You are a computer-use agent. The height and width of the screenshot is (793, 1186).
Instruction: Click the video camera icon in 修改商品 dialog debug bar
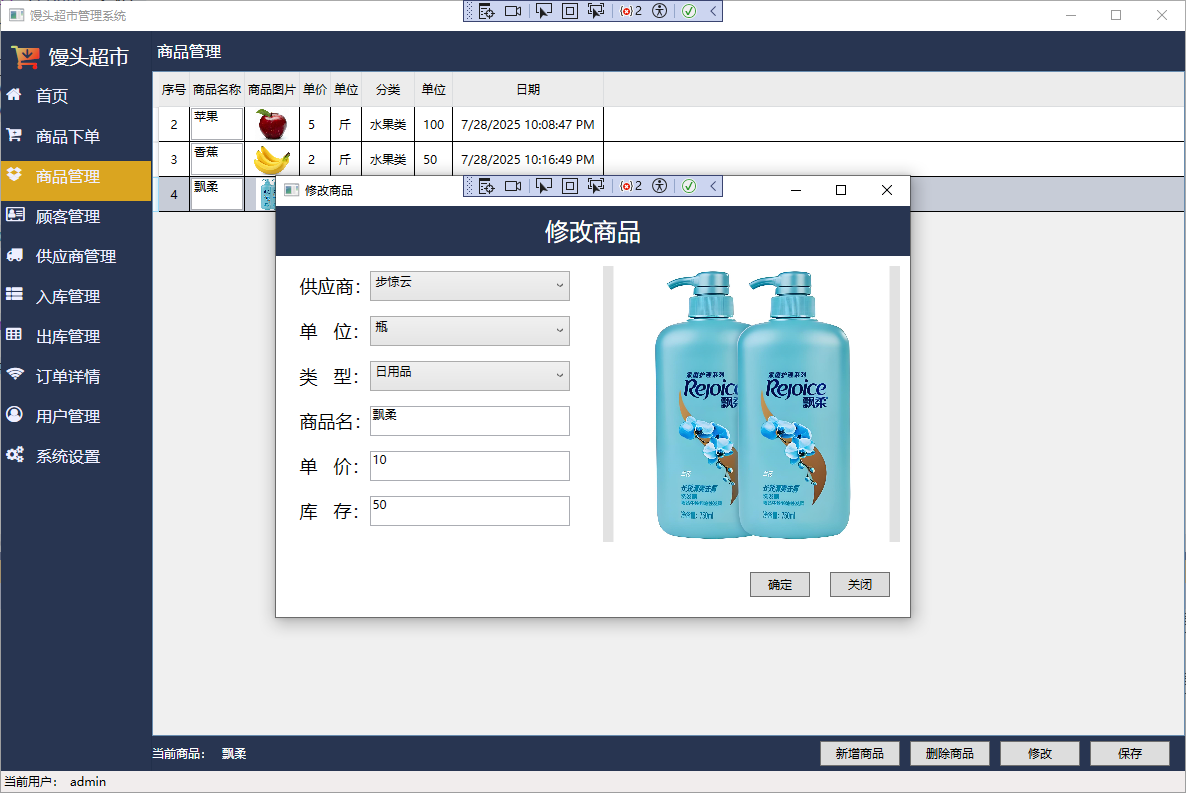pyautogui.click(x=514, y=186)
